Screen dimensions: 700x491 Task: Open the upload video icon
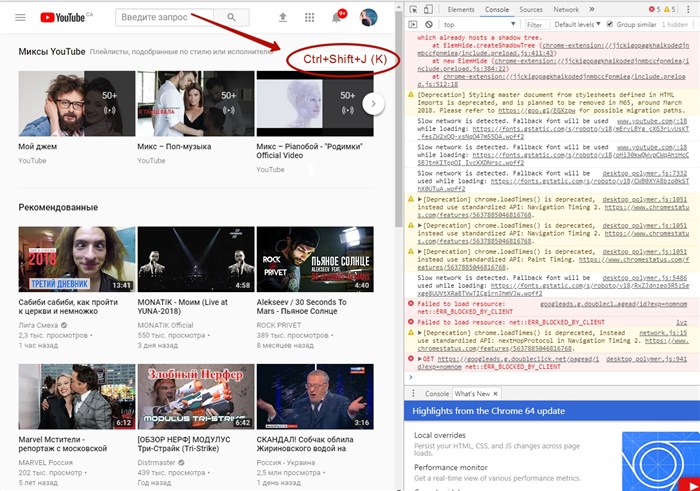pyautogui.click(x=283, y=17)
